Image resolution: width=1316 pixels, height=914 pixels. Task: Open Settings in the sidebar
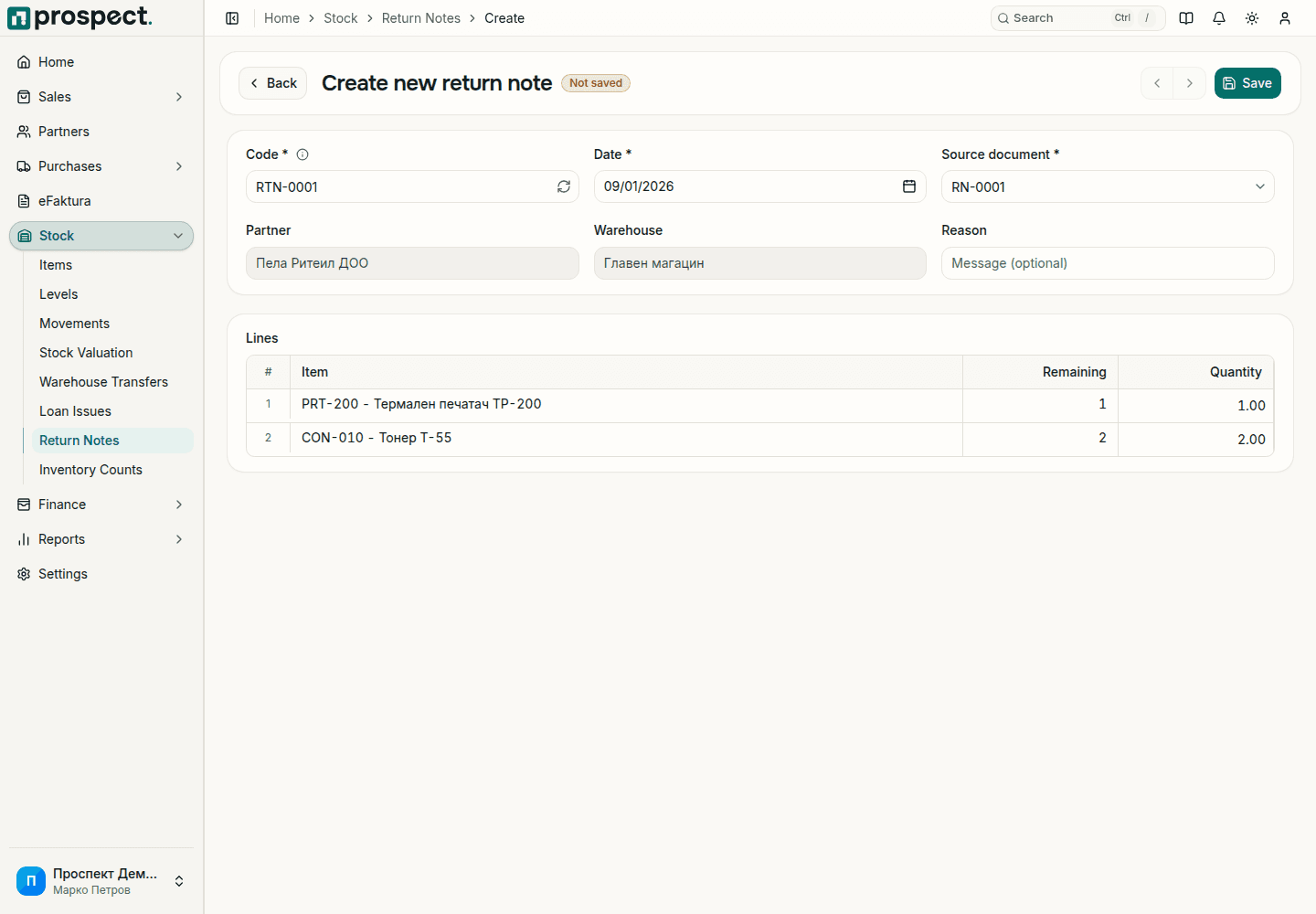coord(101,574)
